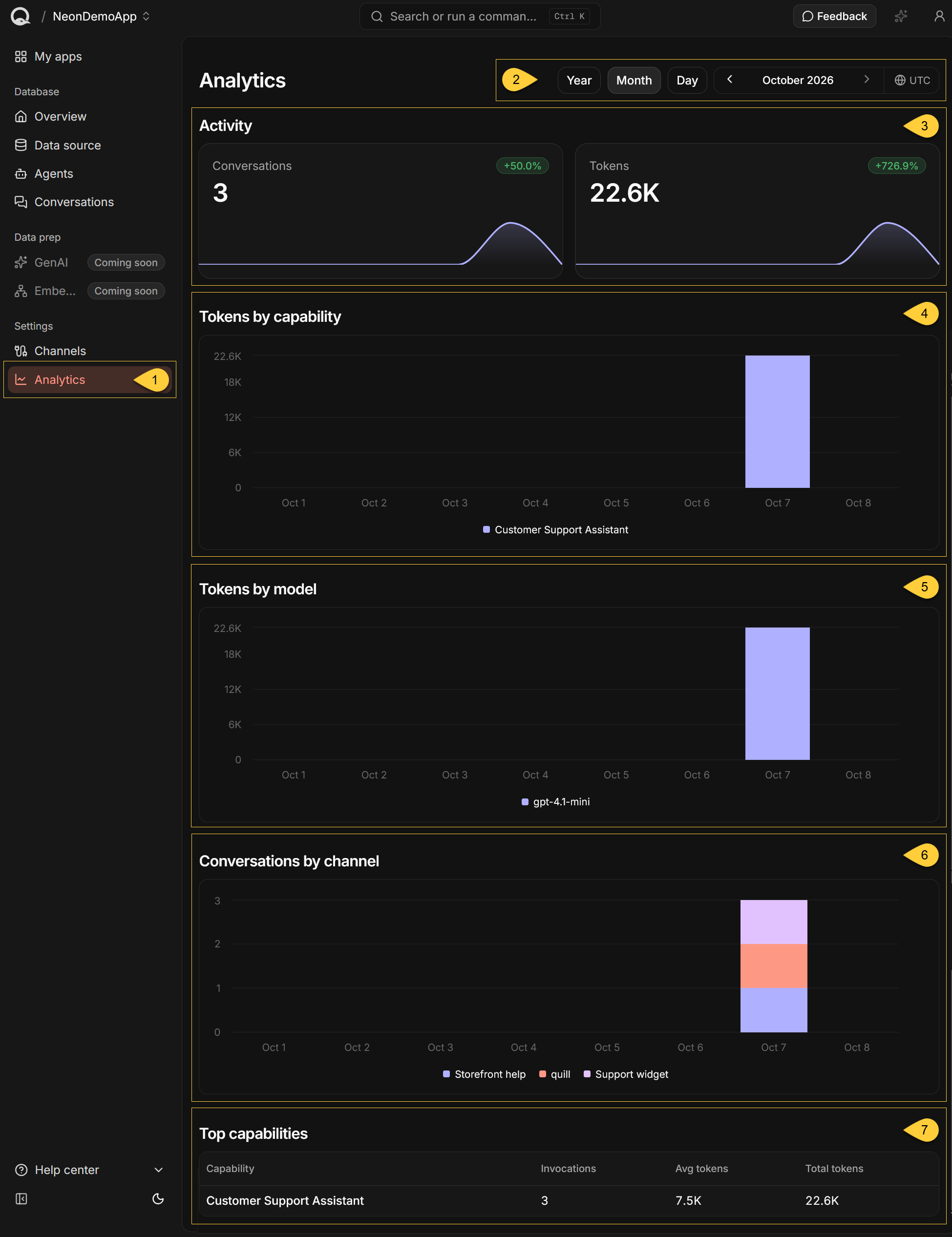Toggle the gpt-4.1-mini legend entry

pos(555,801)
